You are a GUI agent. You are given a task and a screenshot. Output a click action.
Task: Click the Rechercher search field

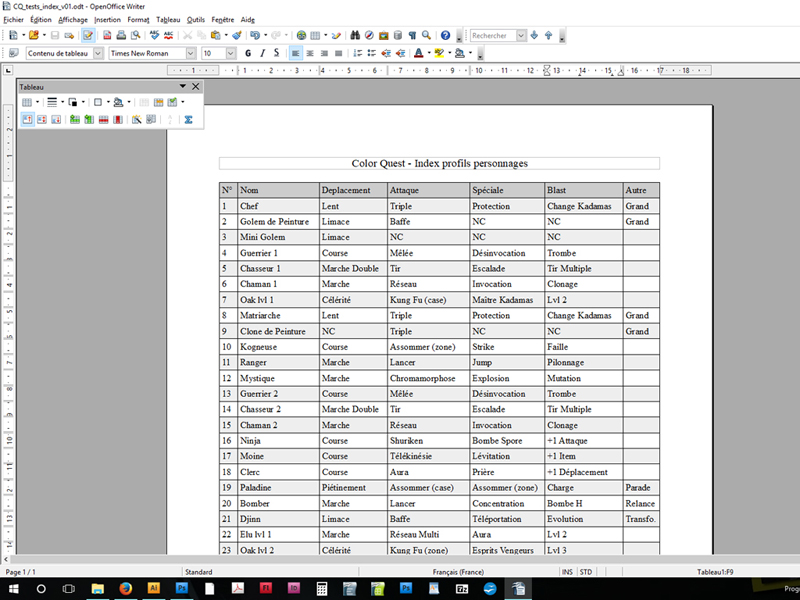(493, 35)
